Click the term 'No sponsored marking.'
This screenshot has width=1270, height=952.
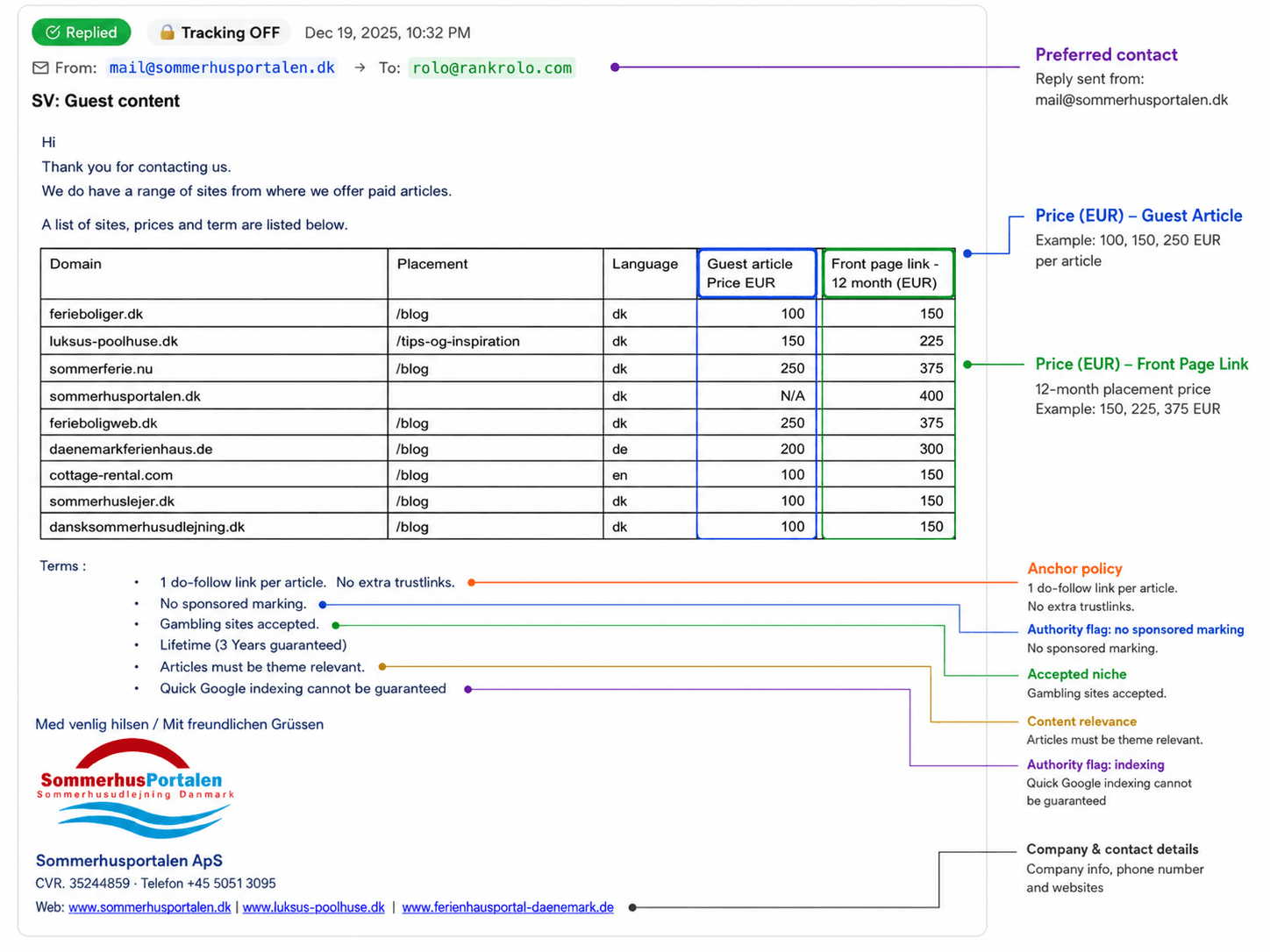click(x=233, y=604)
